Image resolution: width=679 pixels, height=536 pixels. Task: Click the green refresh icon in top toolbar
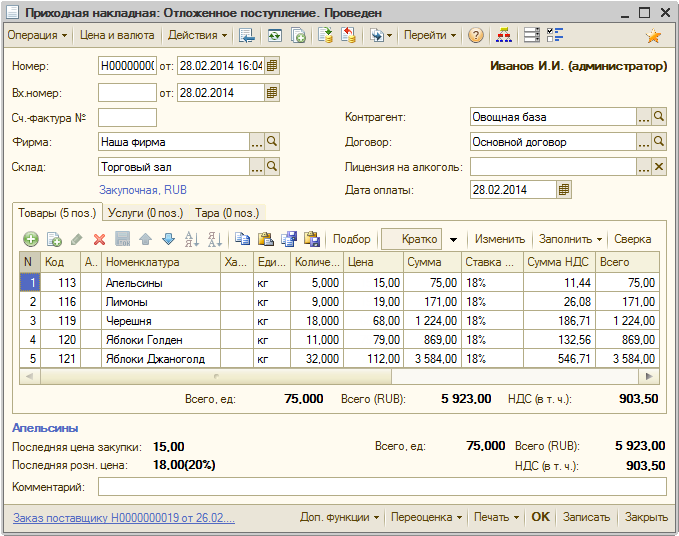pos(275,35)
